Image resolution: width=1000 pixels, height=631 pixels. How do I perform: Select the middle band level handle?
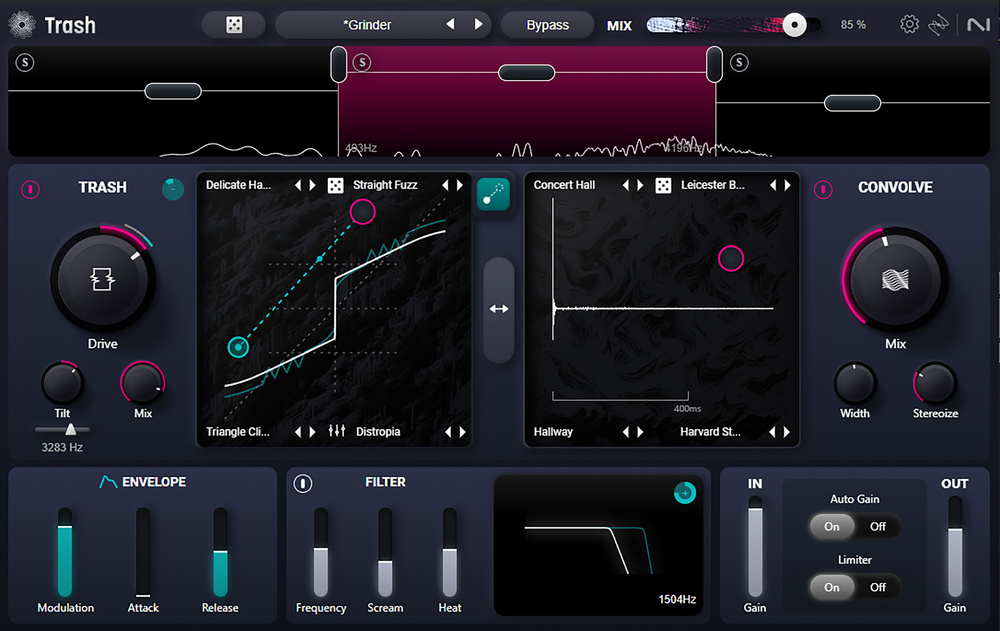click(x=526, y=73)
